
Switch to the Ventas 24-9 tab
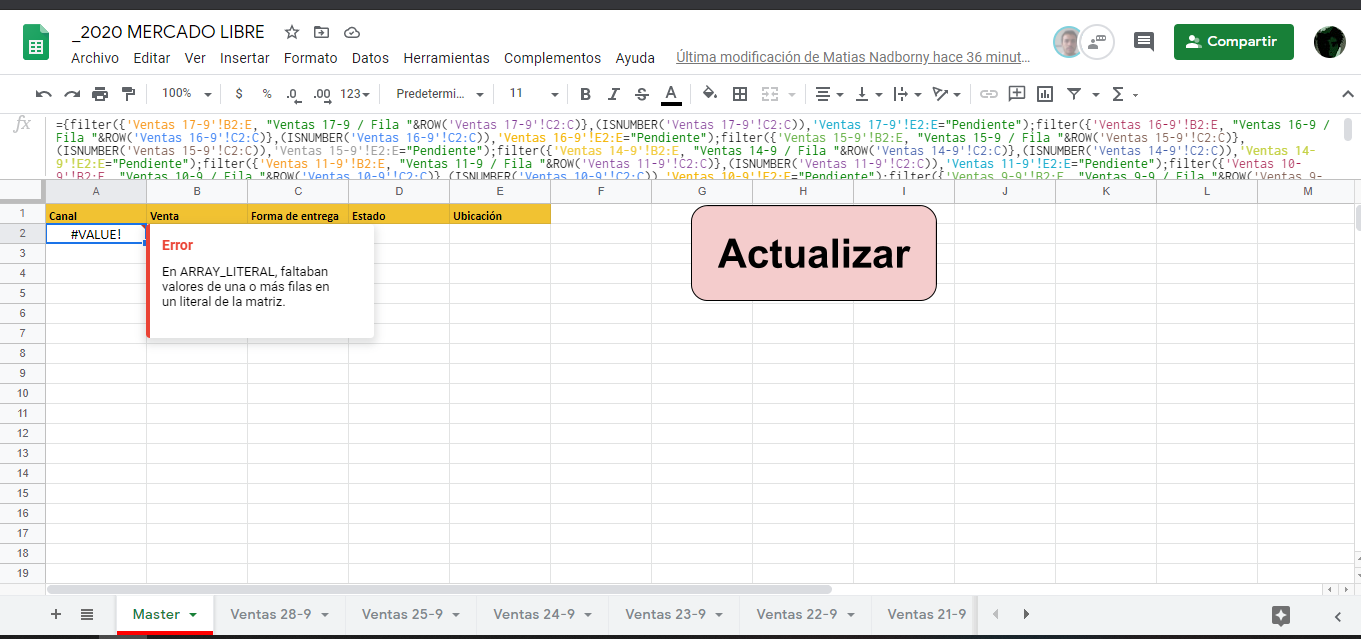click(543, 614)
